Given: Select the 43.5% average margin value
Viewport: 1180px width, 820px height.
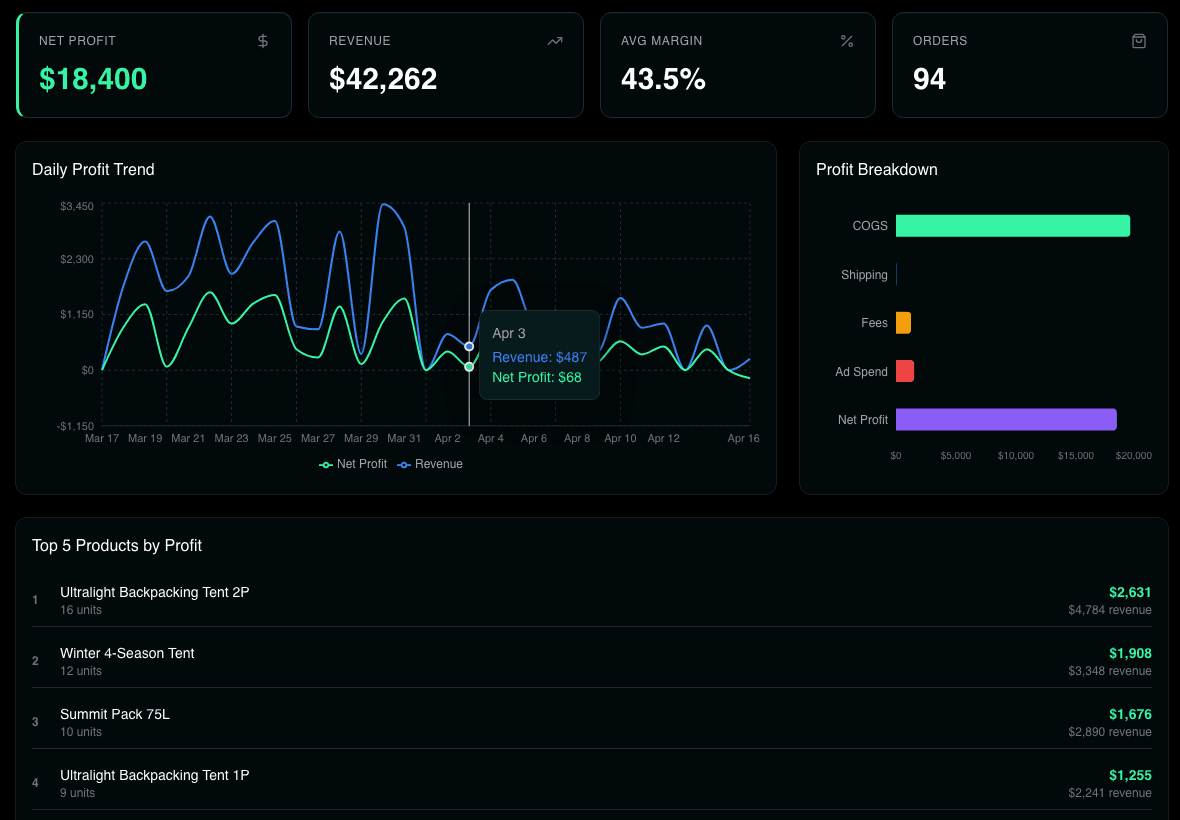Looking at the screenshot, I should click(x=663, y=79).
